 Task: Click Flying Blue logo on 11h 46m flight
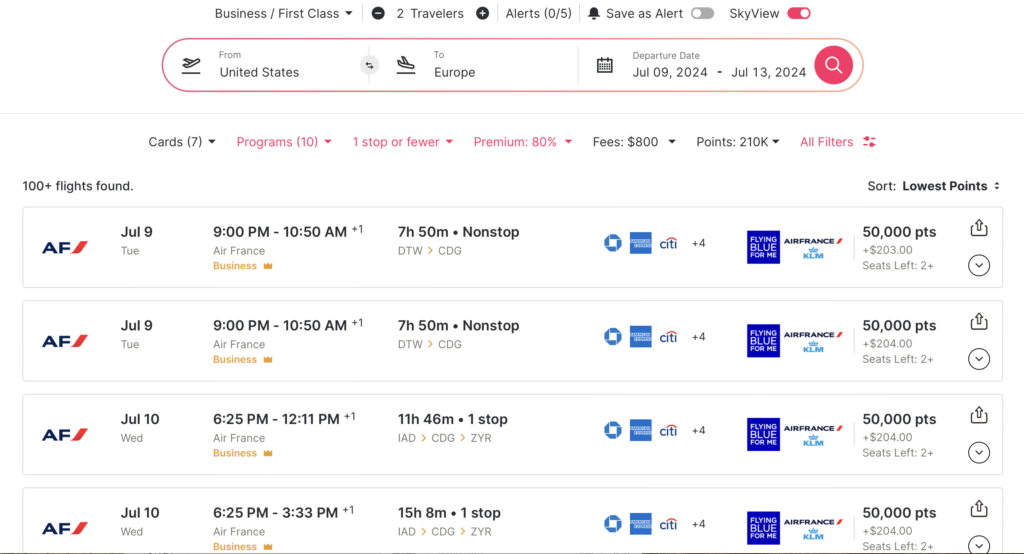pyautogui.click(x=763, y=434)
